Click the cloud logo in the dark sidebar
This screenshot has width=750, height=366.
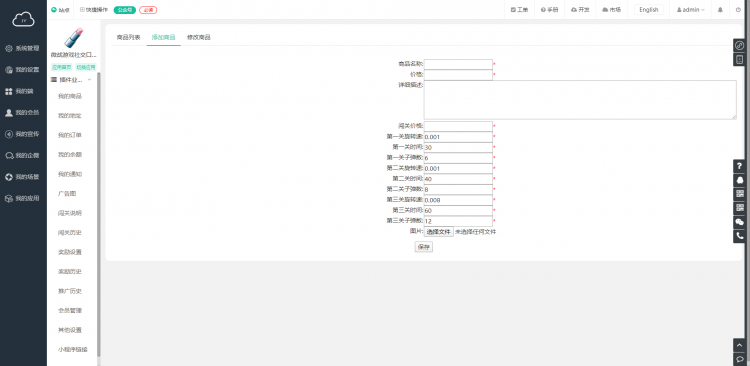pyautogui.click(x=23, y=19)
